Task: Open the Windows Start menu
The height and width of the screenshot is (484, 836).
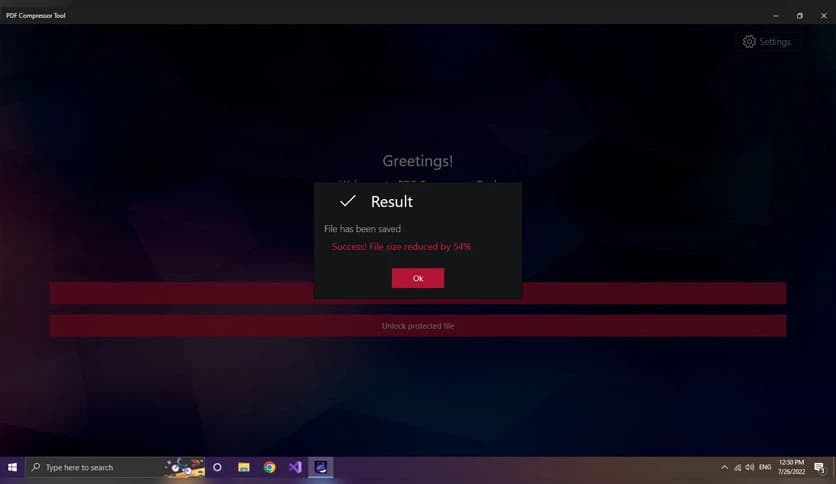Action: pos(12,467)
